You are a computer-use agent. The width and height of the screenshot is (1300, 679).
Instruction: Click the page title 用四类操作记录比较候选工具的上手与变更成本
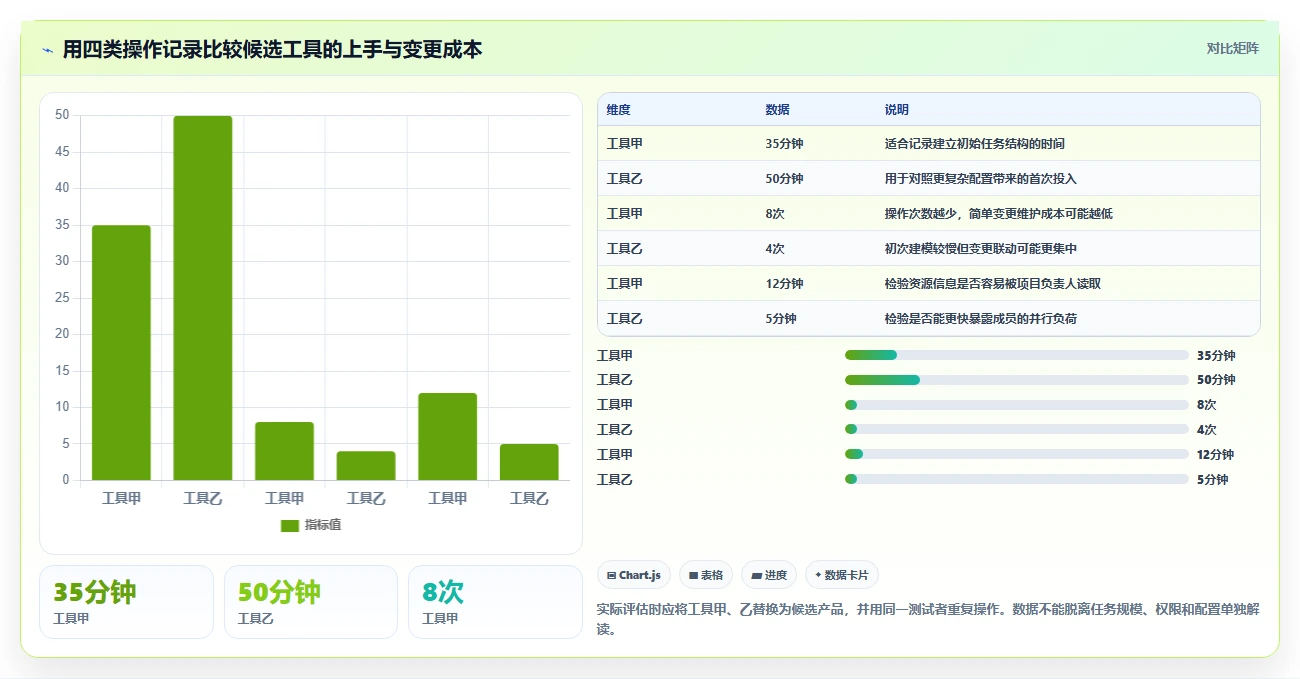272,49
